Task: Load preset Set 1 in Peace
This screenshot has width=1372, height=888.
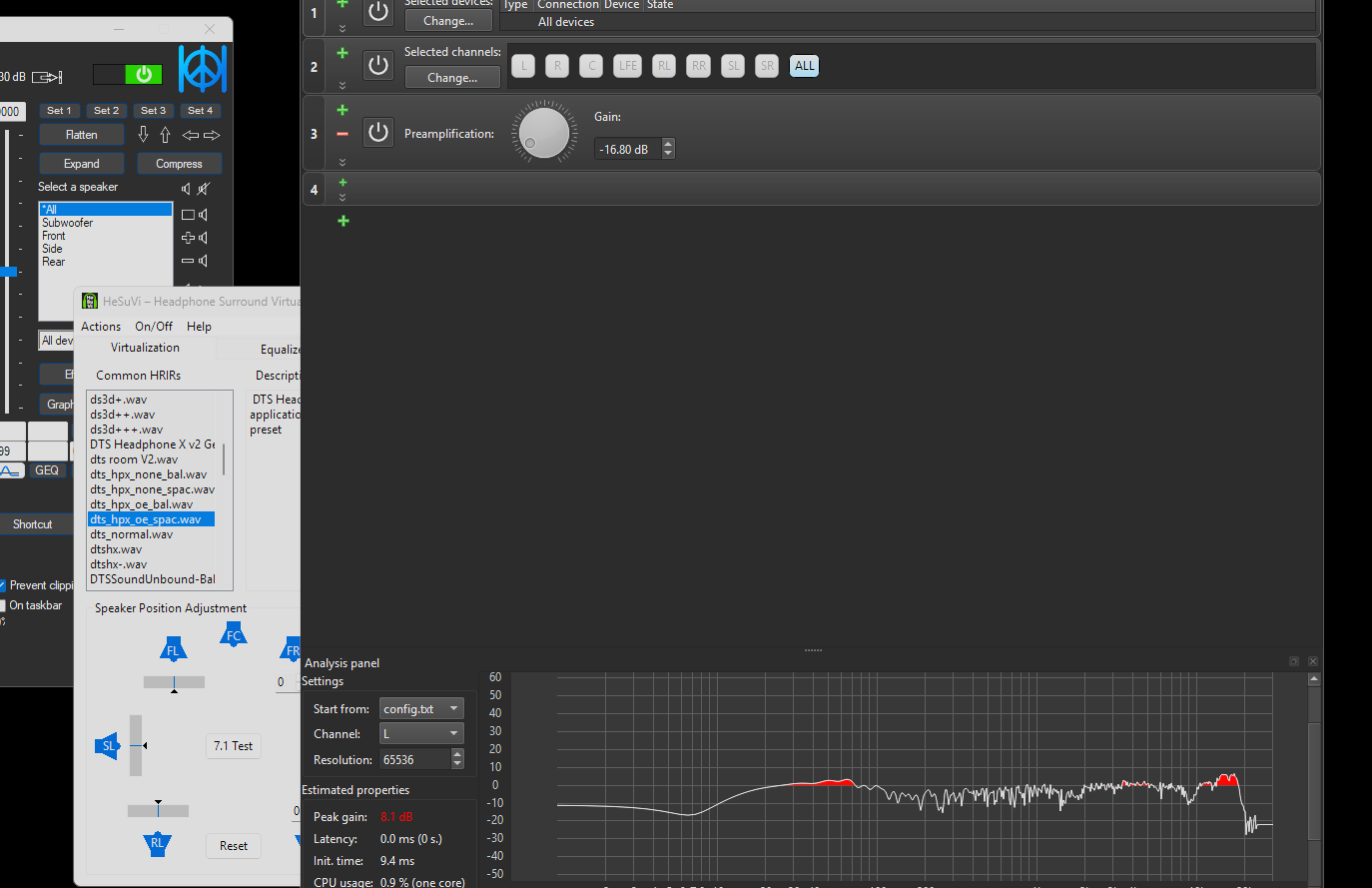Action: coord(59,111)
